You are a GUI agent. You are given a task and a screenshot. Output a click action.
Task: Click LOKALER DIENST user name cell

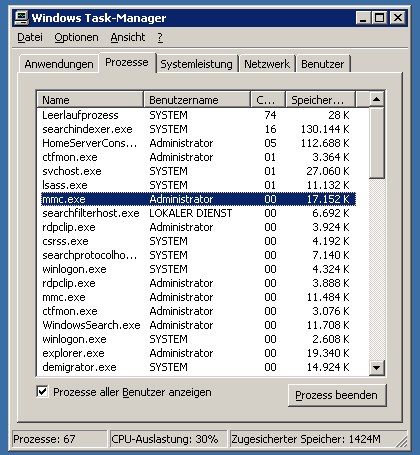point(190,213)
